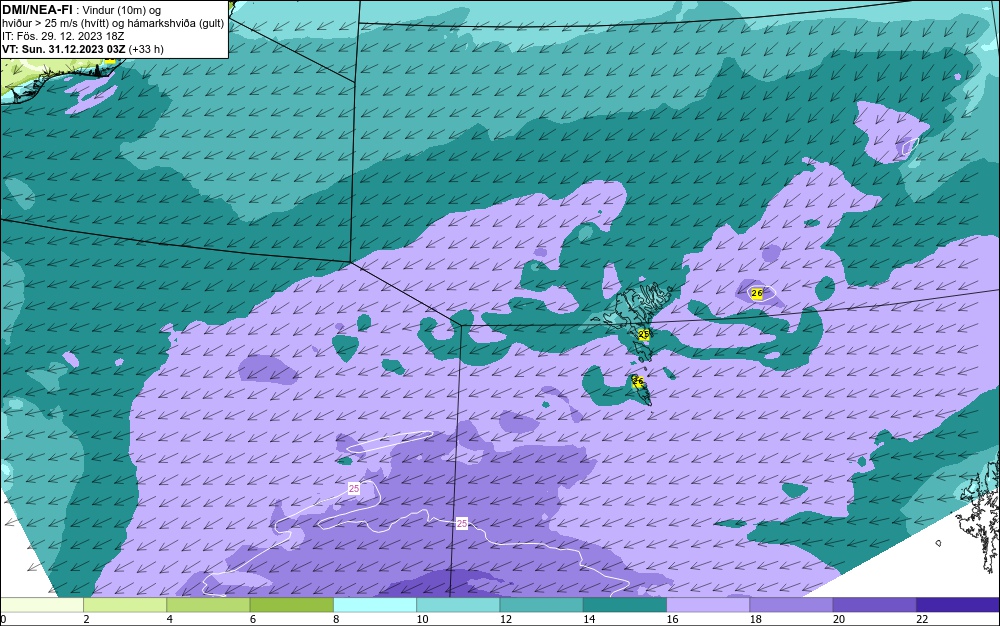Screen dimensions: 1000x626
Task: Click the legend tick label '10'
Action: pos(422,619)
